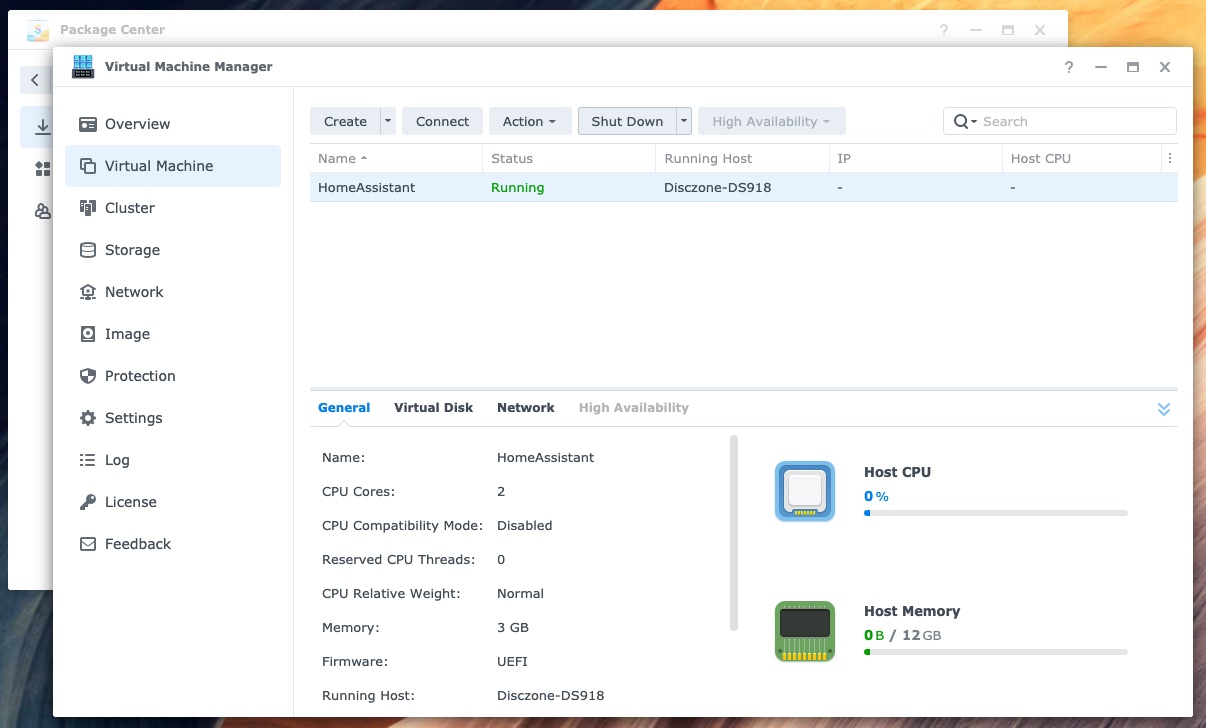
Task: Go to the Storage section
Action: coord(173,250)
